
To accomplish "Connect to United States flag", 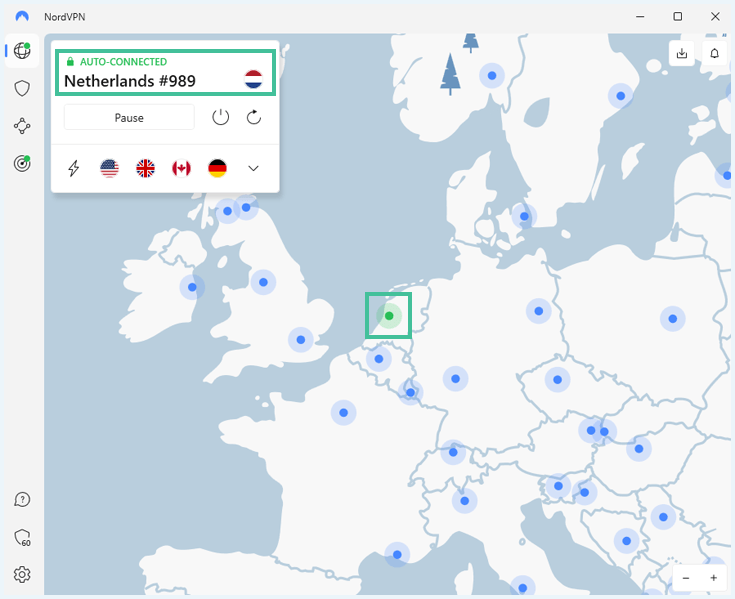I will pos(109,168).
